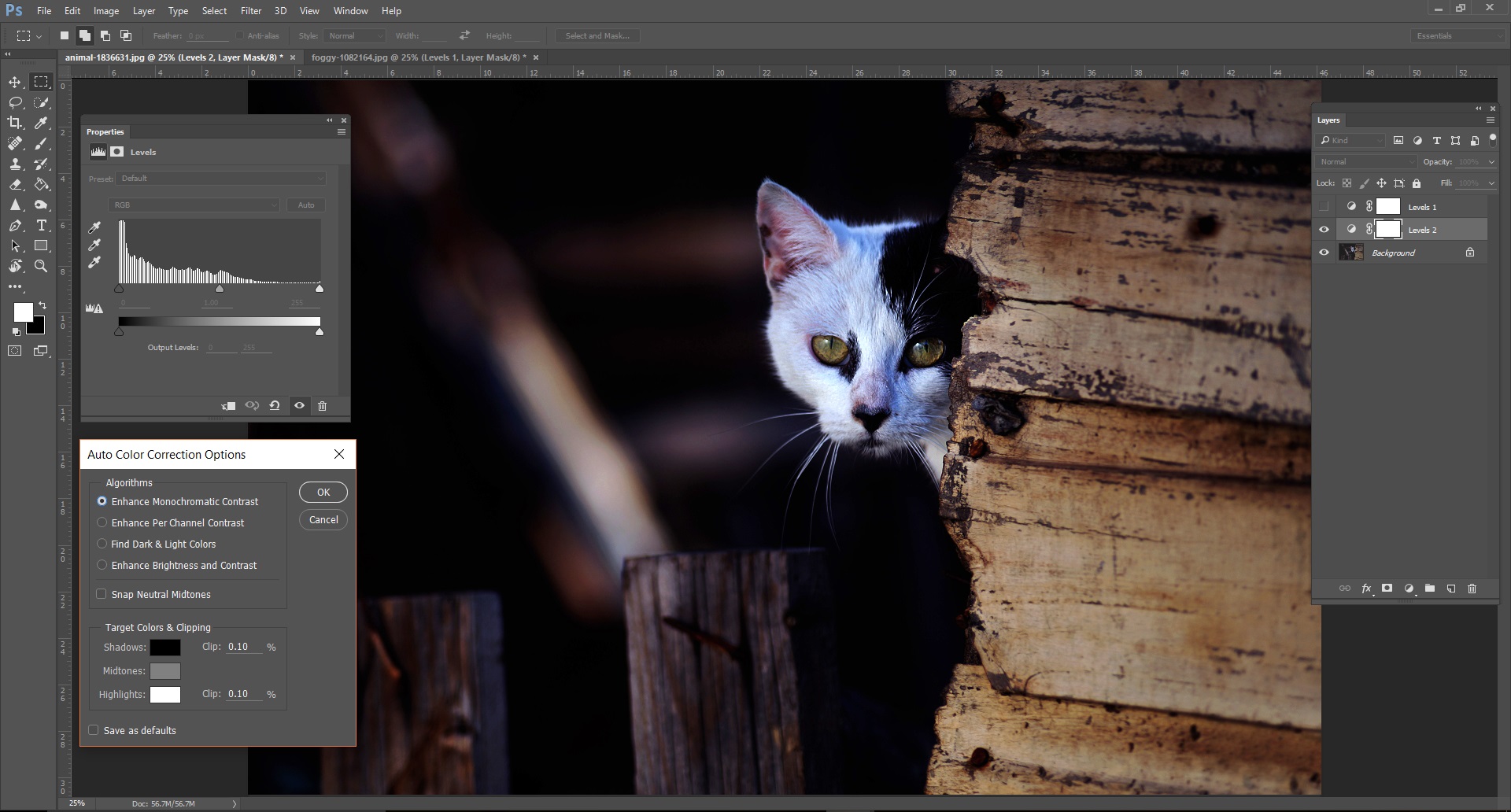Open the blend mode dropdown showing Normal
The width and height of the screenshot is (1511, 812).
point(1365,161)
